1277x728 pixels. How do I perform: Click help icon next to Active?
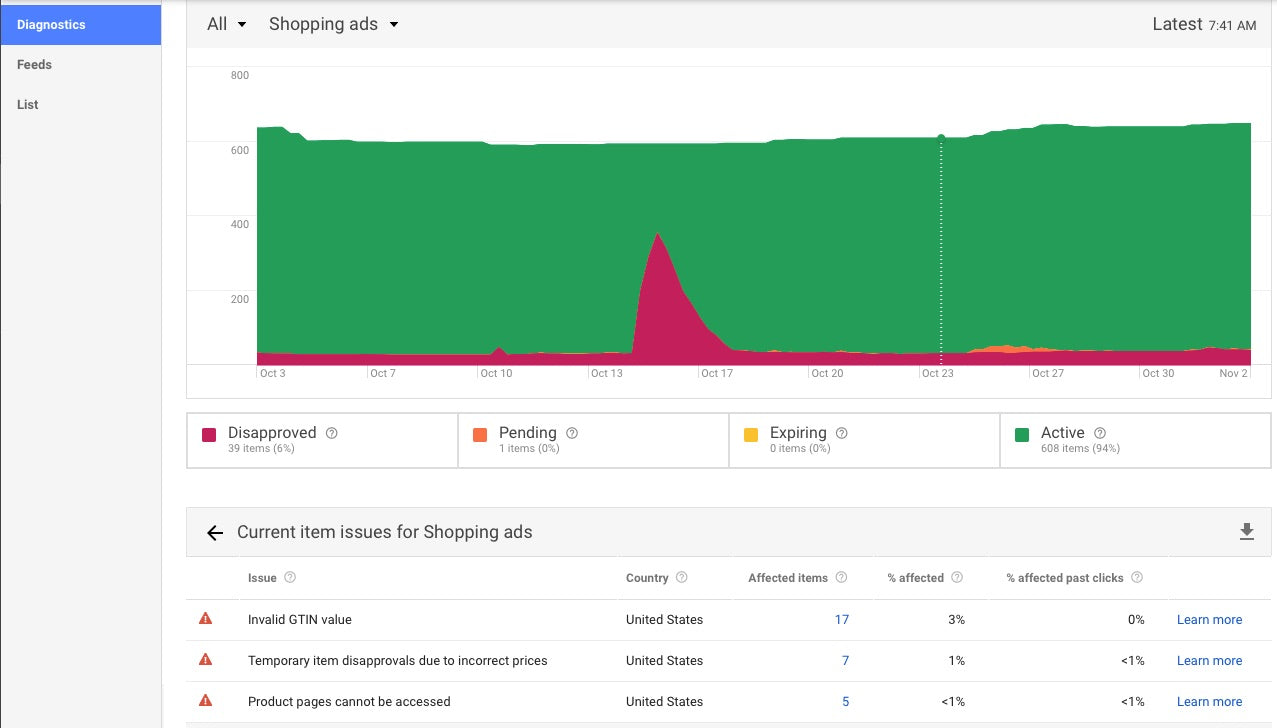tap(1100, 433)
